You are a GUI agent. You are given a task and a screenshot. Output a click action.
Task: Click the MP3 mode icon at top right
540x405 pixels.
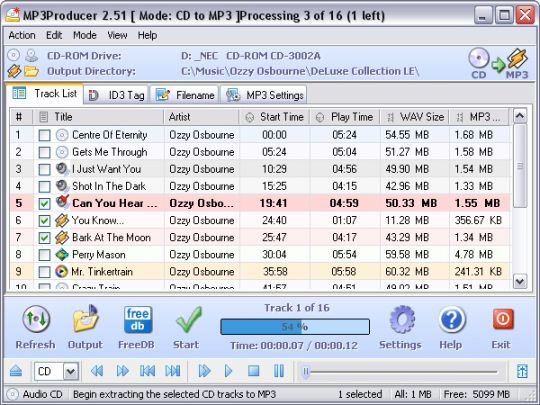tap(517, 59)
